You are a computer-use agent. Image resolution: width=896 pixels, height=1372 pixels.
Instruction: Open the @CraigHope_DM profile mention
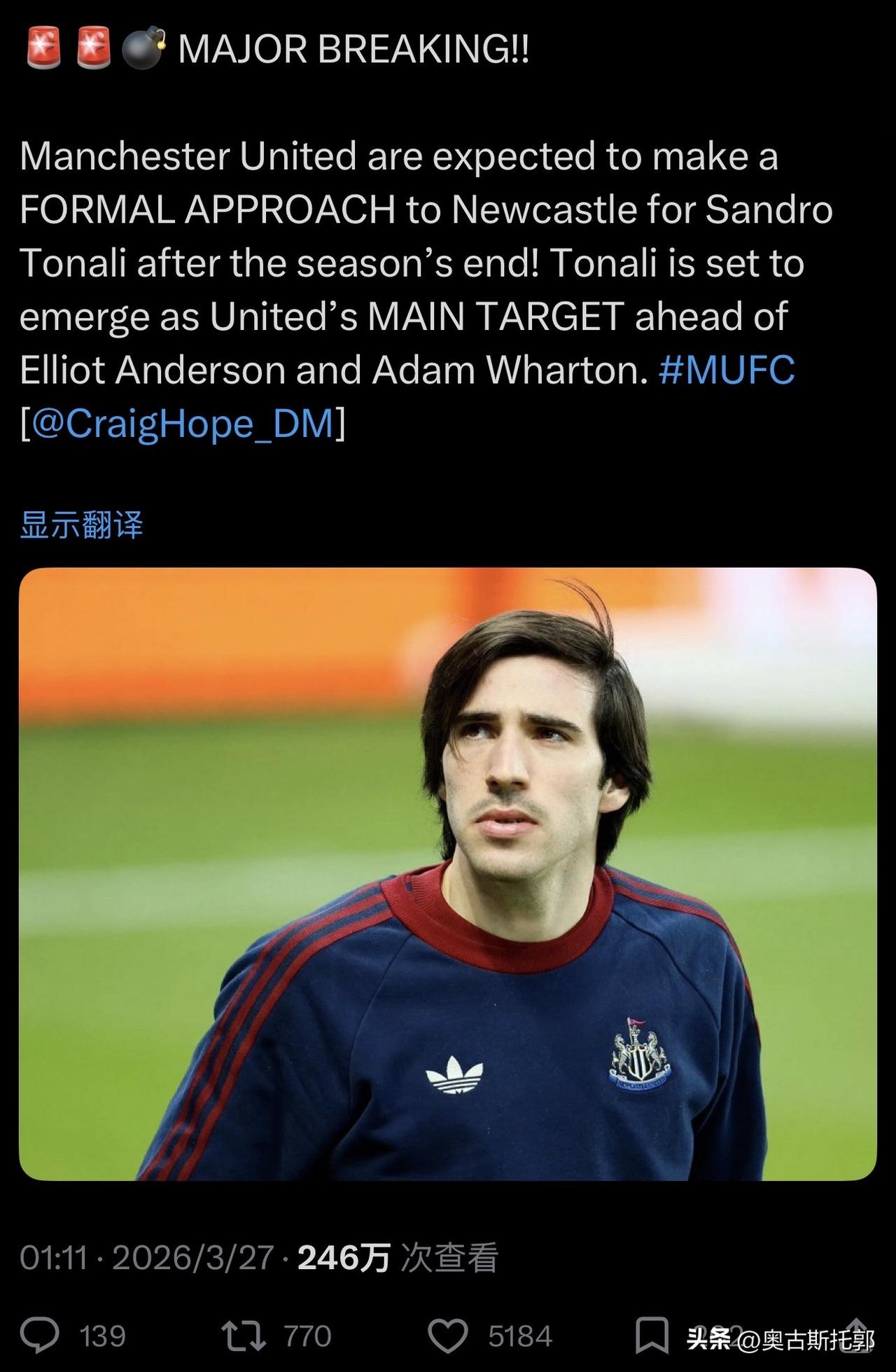(183, 424)
